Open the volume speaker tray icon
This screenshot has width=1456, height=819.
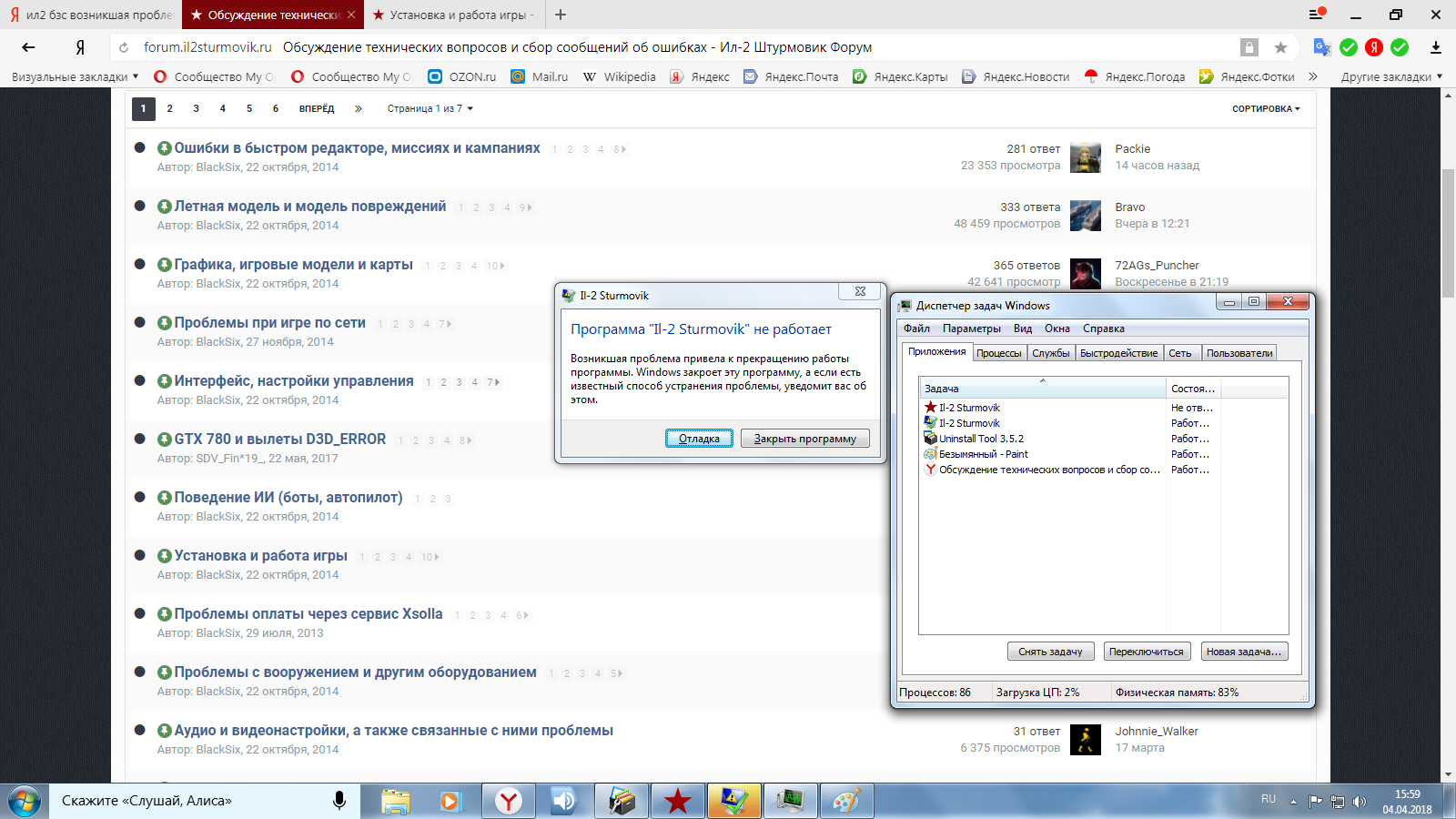coord(1360,802)
